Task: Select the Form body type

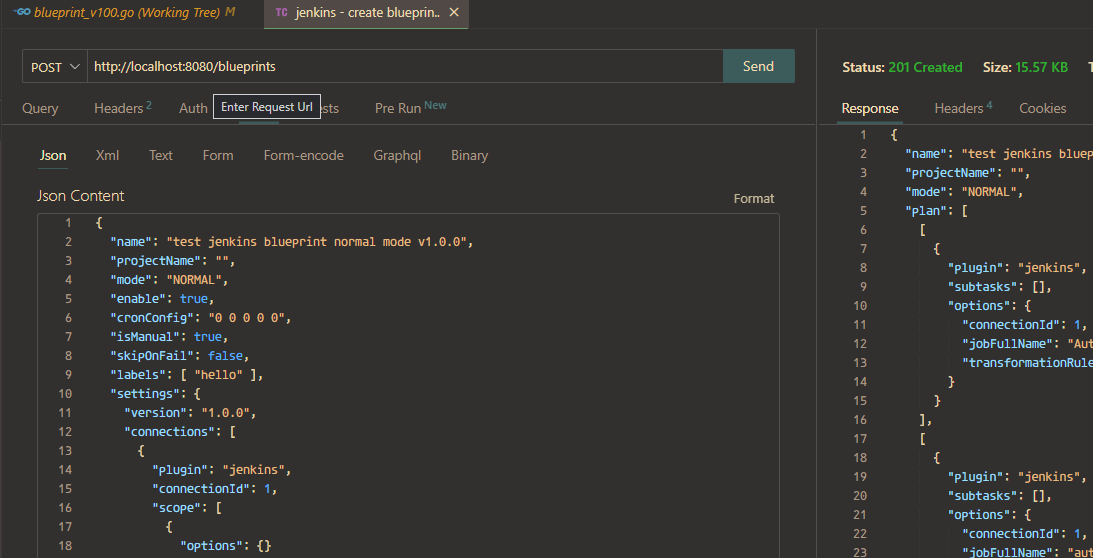Action: (x=218, y=156)
